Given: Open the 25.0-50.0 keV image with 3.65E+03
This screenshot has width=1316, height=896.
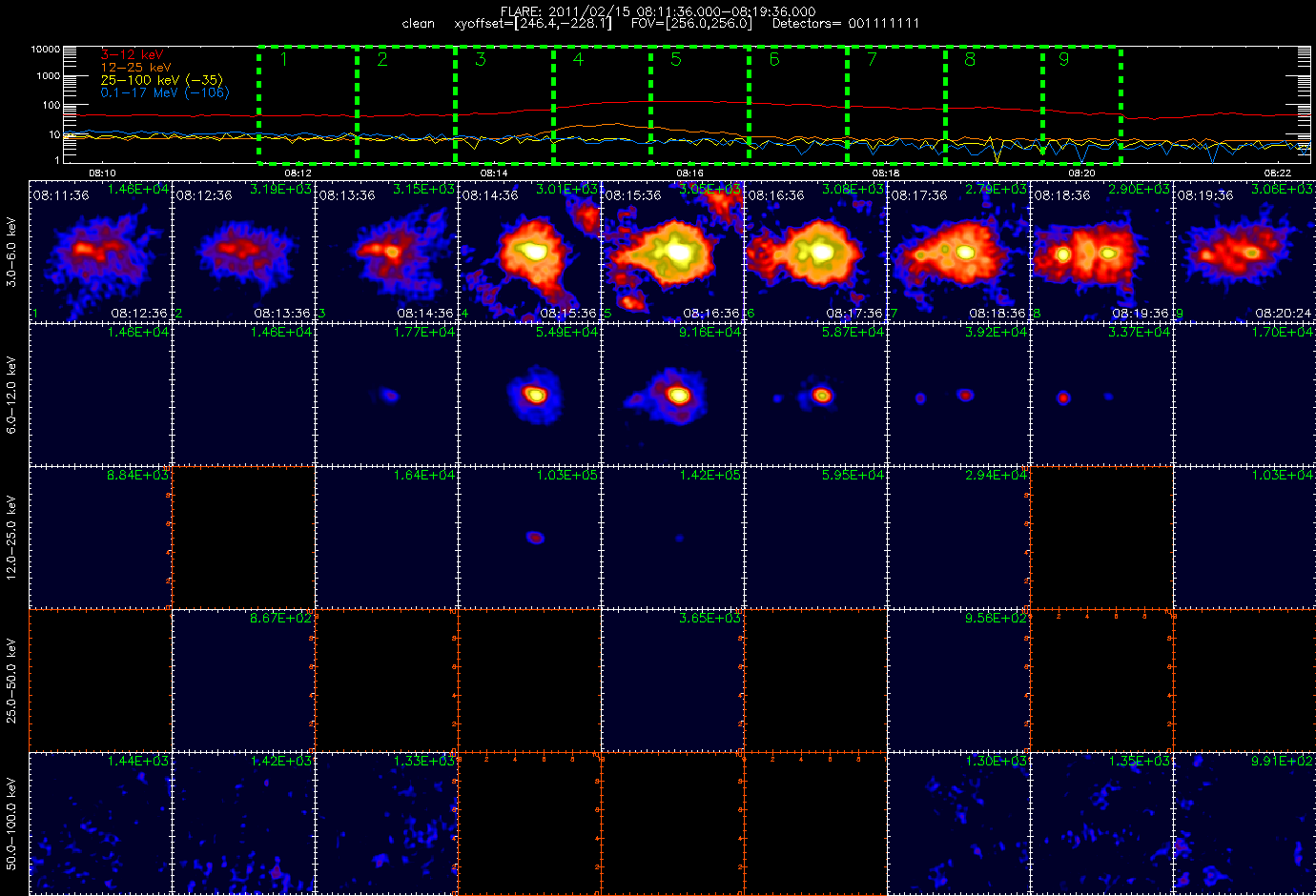Looking at the screenshot, I should (672, 680).
